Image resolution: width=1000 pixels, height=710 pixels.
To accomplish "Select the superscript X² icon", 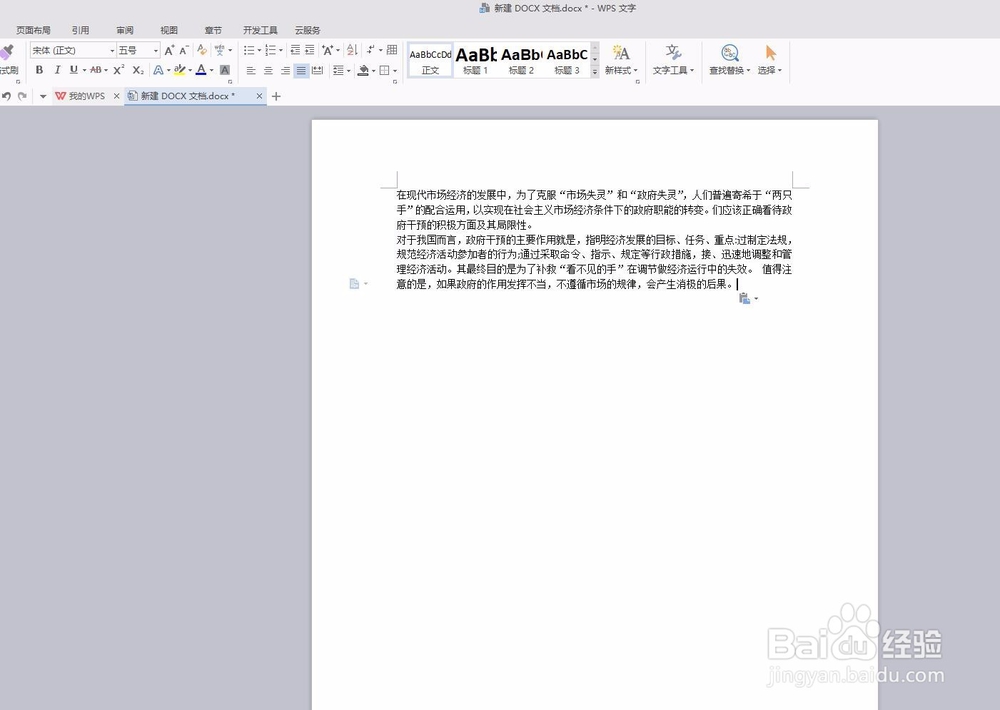I will click(x=117, y=70).
